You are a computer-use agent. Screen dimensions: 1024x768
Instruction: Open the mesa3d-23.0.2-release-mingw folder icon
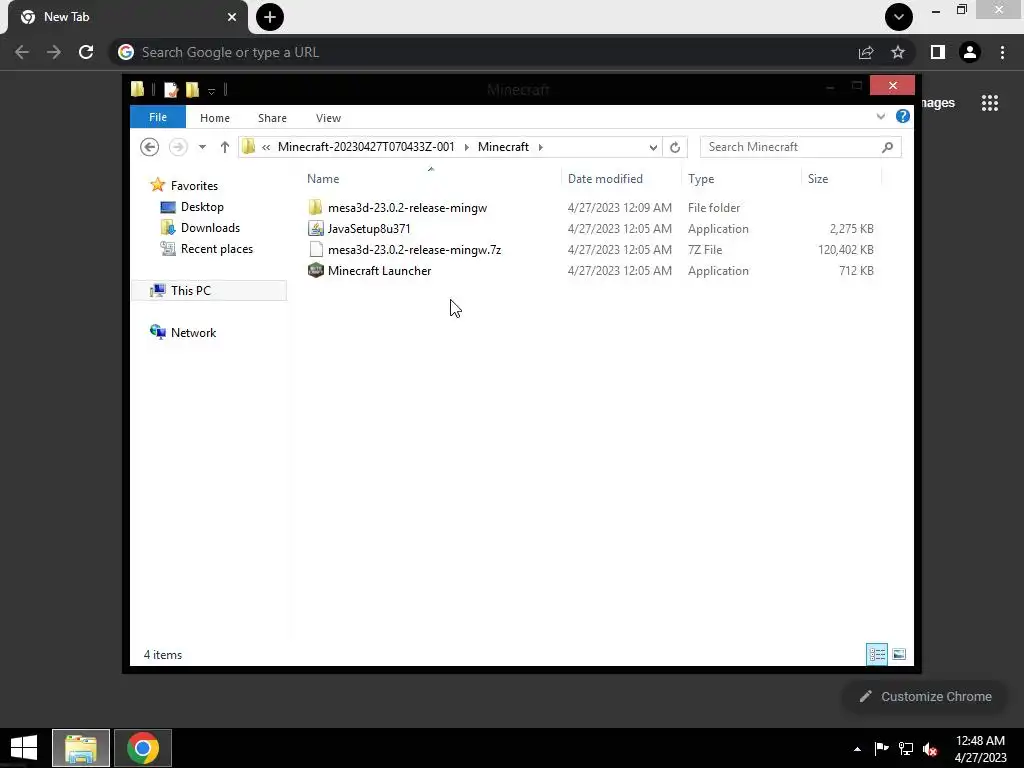[x=315, y=208]
